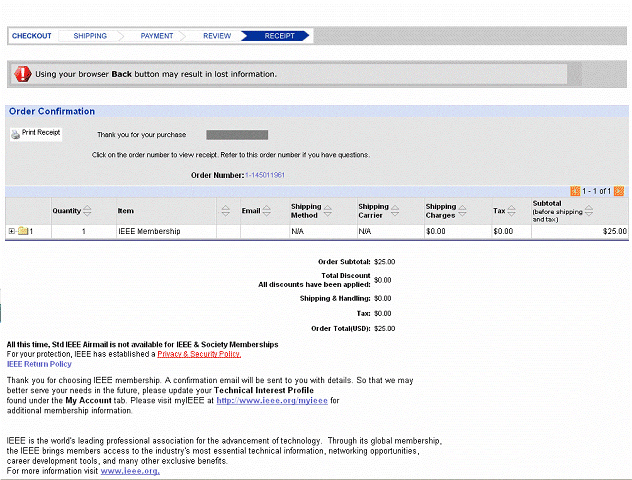This screenshot has width=632, height=480.
Task: Click the $25.00 subtotal table cell
Action: click(x=580, y=231)
